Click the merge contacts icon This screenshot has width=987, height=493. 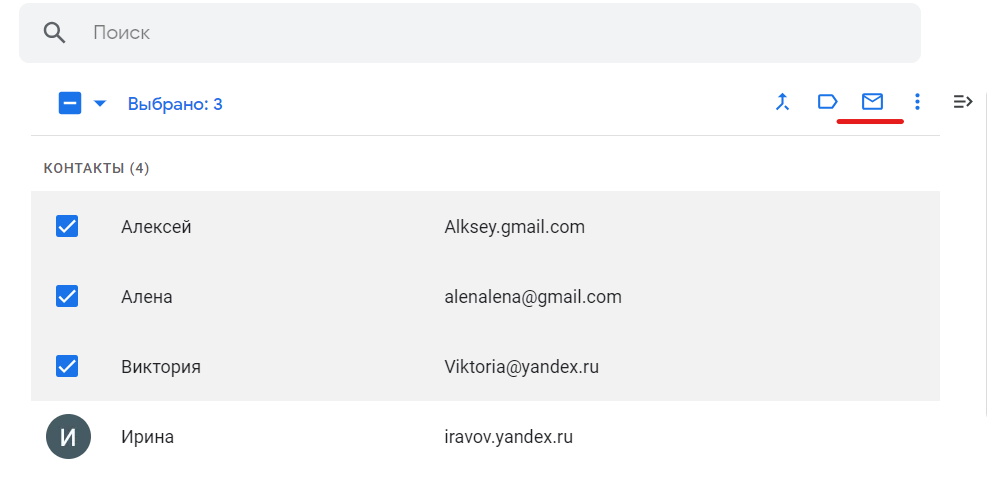(783, 102)
